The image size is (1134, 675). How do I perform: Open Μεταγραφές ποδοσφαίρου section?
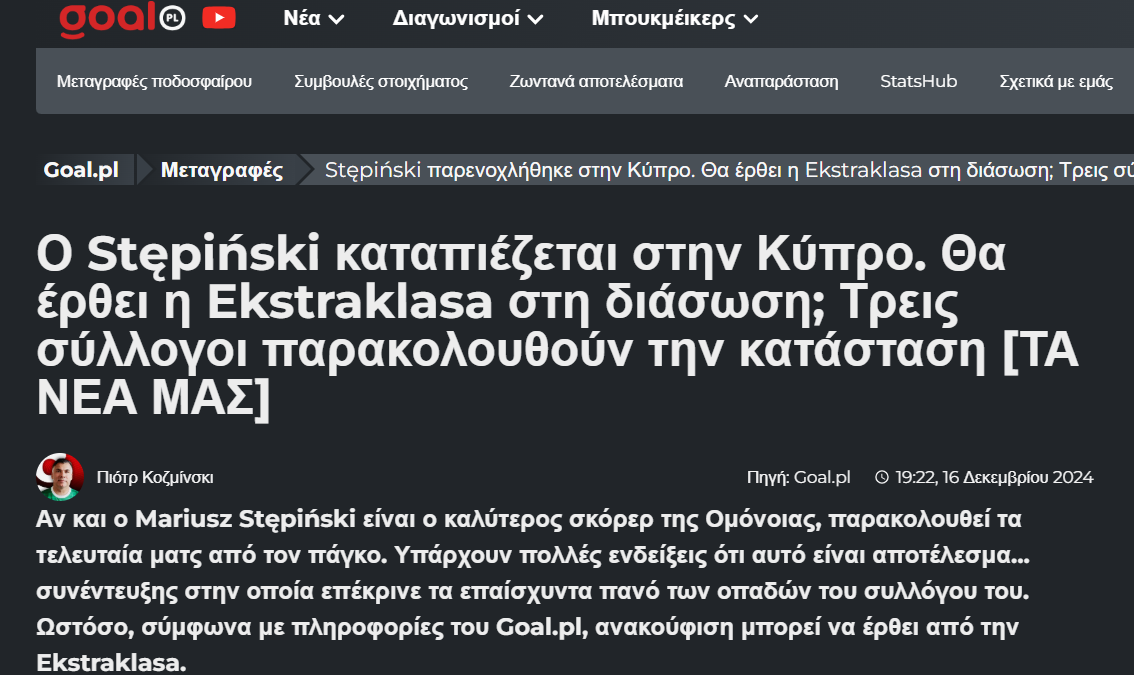click(x=154, y=81)
